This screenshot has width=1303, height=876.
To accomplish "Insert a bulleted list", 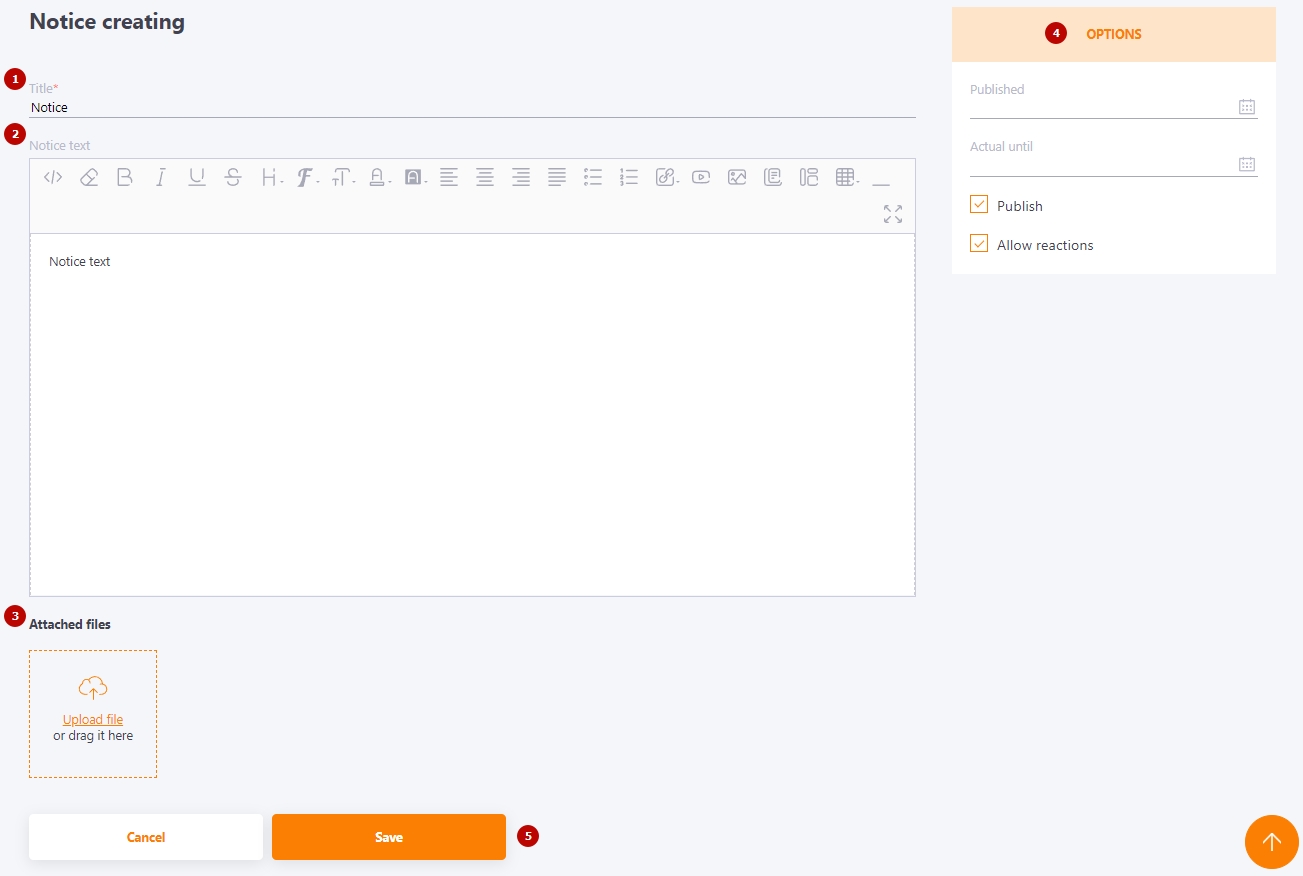I will pos(593,177).
